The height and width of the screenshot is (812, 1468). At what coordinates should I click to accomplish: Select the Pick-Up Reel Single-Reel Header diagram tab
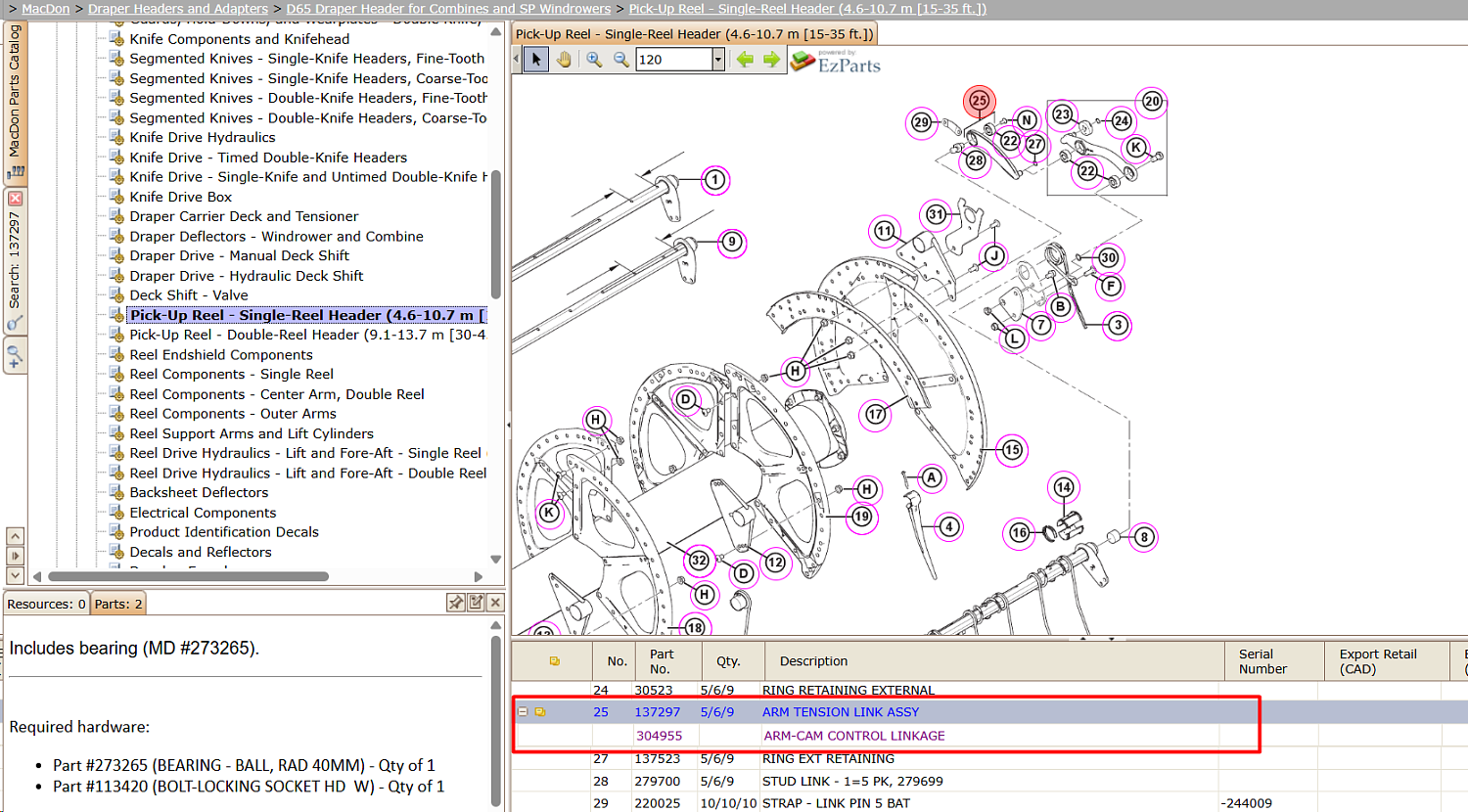pos(694,34)
